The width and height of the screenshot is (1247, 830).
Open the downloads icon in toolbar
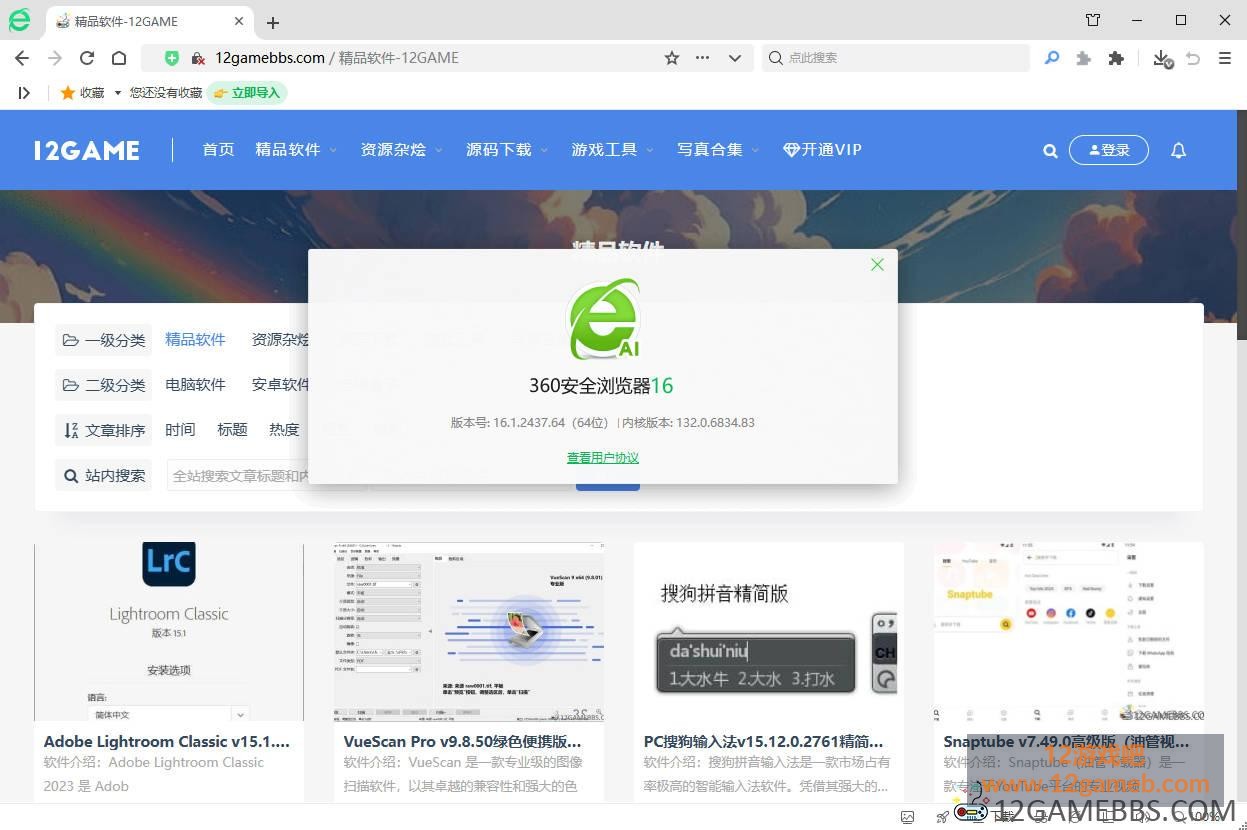pyautogui.click(x=1161, y=59)
